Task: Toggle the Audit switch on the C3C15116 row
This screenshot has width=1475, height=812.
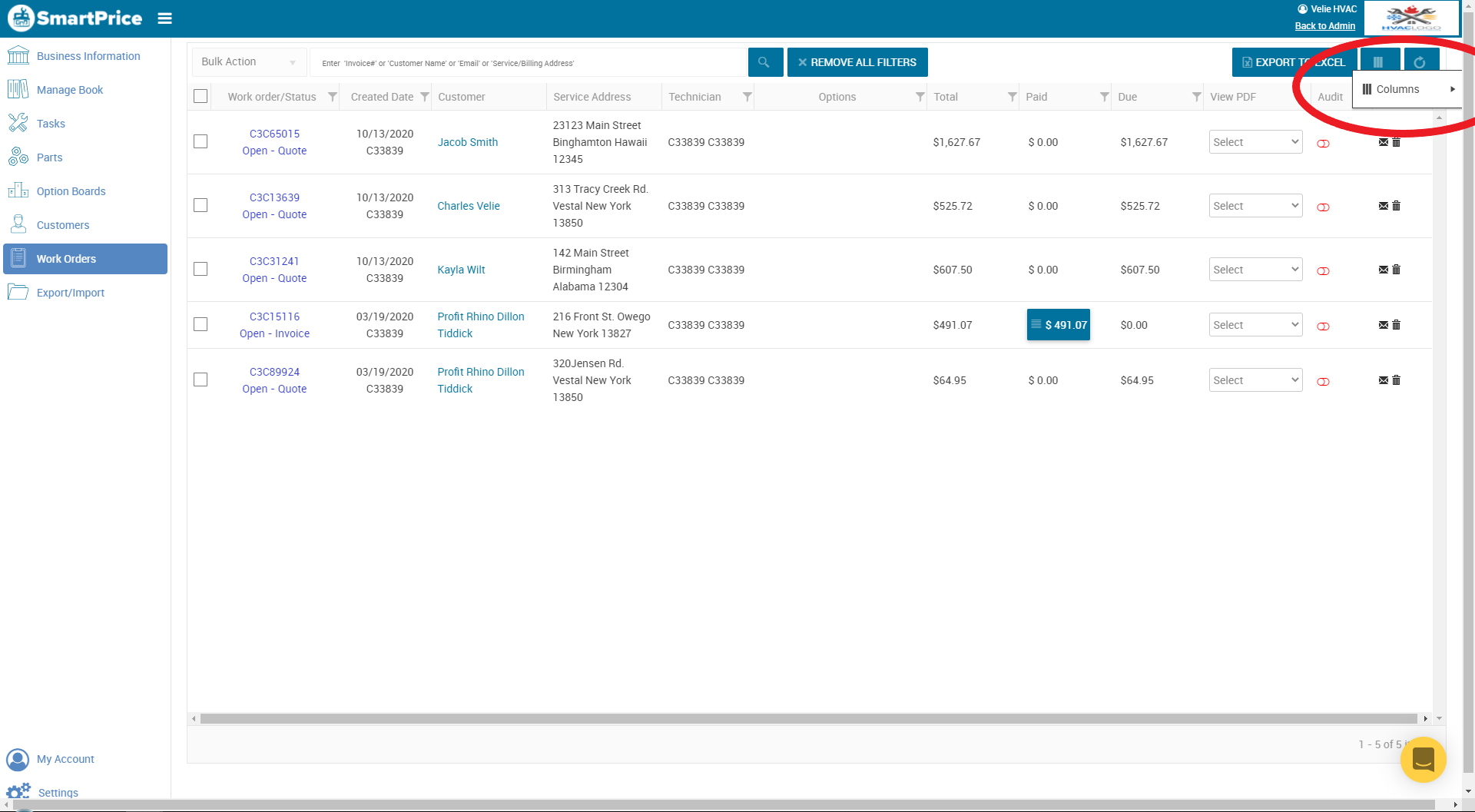Action: point(1323,326)
